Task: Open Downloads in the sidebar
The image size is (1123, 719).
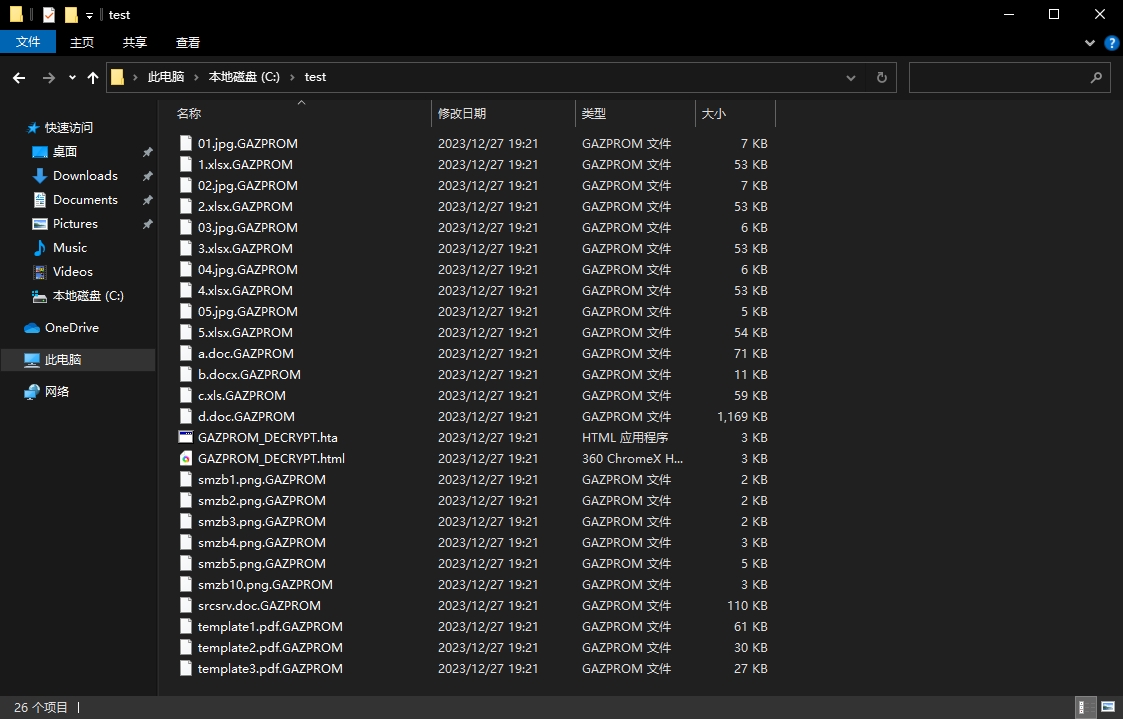Action: click(x=85, y=175)
